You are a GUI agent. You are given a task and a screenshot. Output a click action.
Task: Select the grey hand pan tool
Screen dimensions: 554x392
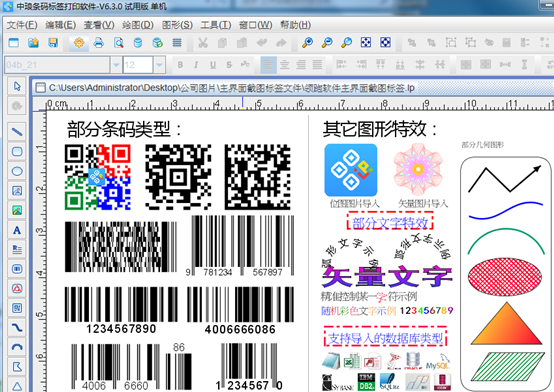click(x=17, y=106)
